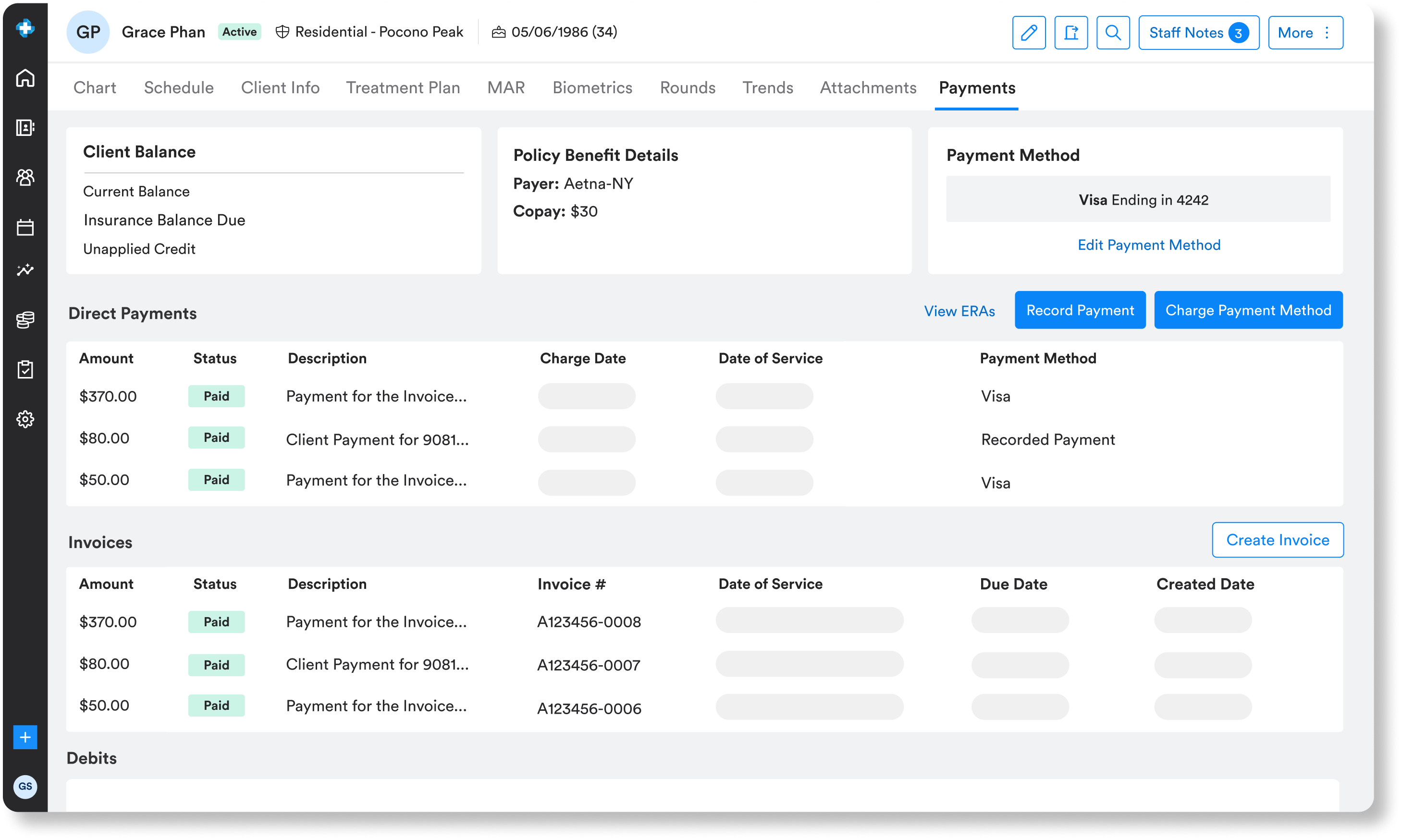
Task: Click the Record Payment button
Action: pos(1079,310)
